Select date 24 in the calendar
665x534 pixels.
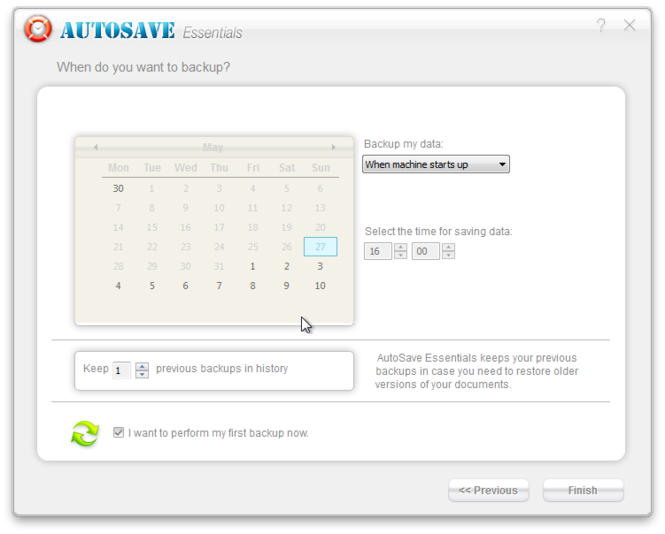click(x=219, y=246)
